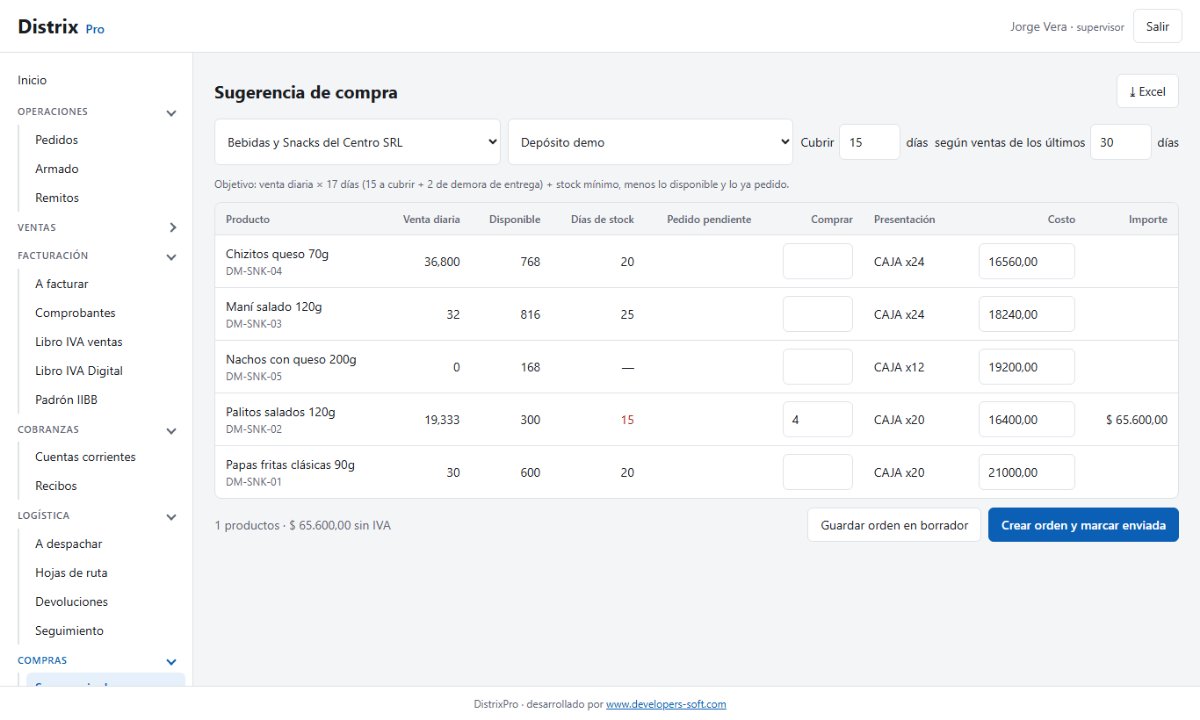1200x720 pixels.
Task: Click Comprar field for Nachos con queso 200g
Action: 818,367
